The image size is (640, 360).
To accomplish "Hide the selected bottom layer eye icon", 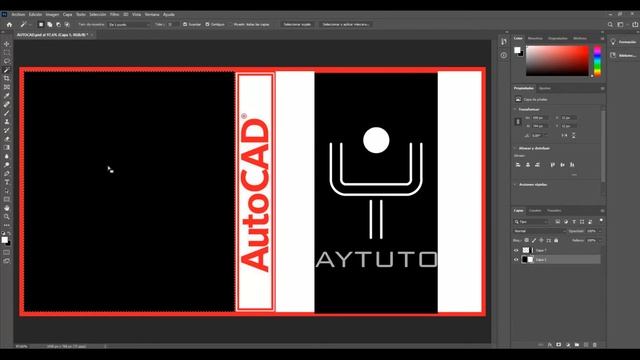I will pos(516,260).
